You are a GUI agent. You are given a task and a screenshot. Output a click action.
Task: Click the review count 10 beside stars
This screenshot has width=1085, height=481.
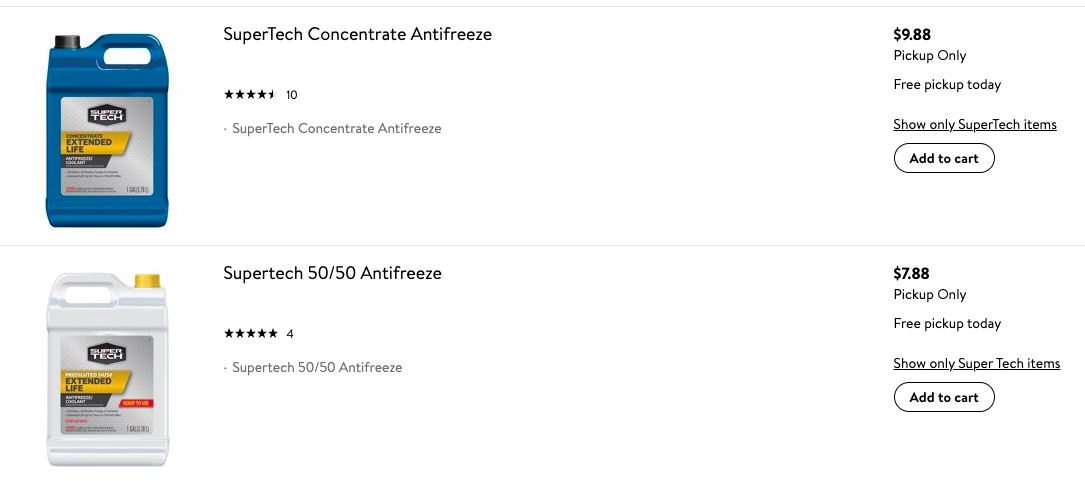tap(292, 95)
